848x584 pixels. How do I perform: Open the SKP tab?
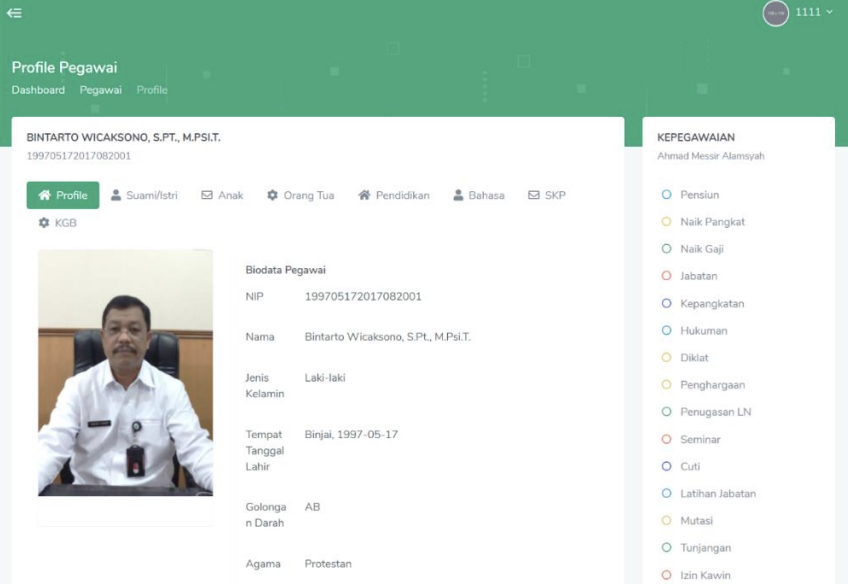point(547,195)
